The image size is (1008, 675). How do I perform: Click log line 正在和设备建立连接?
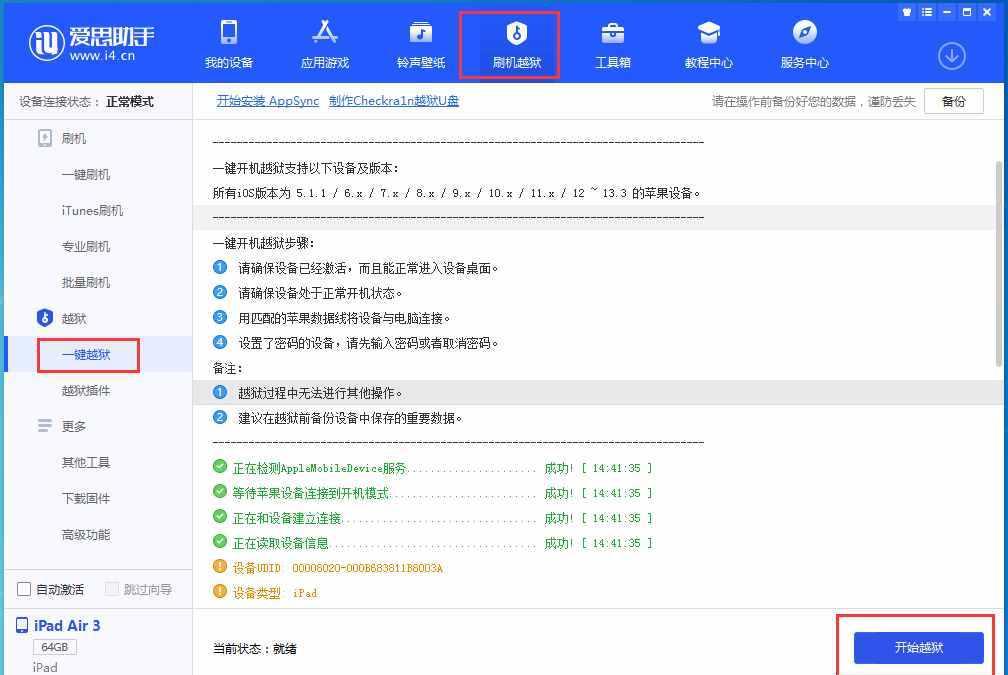[x=433, y=518]
